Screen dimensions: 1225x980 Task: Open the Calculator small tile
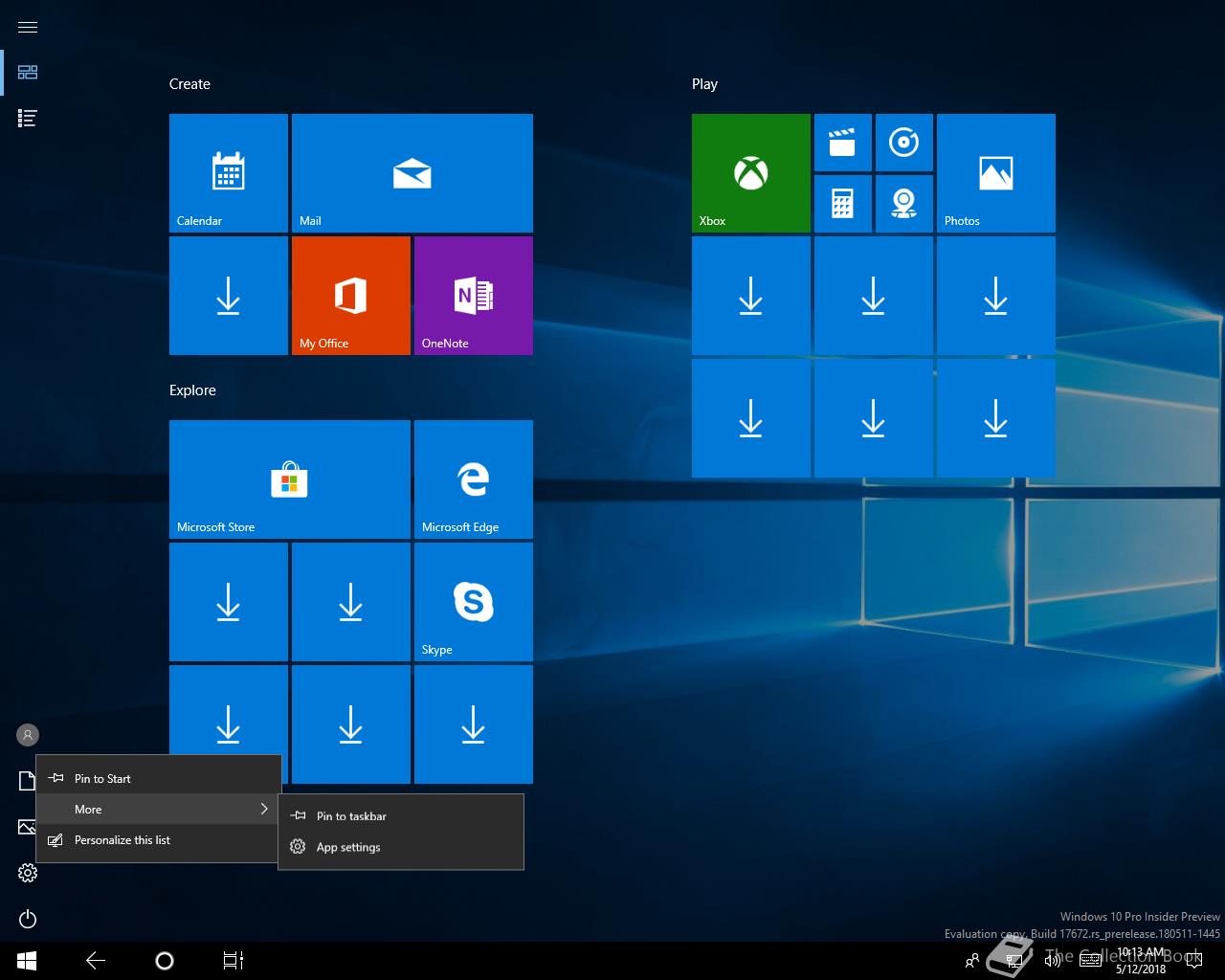tap(843, 204)
